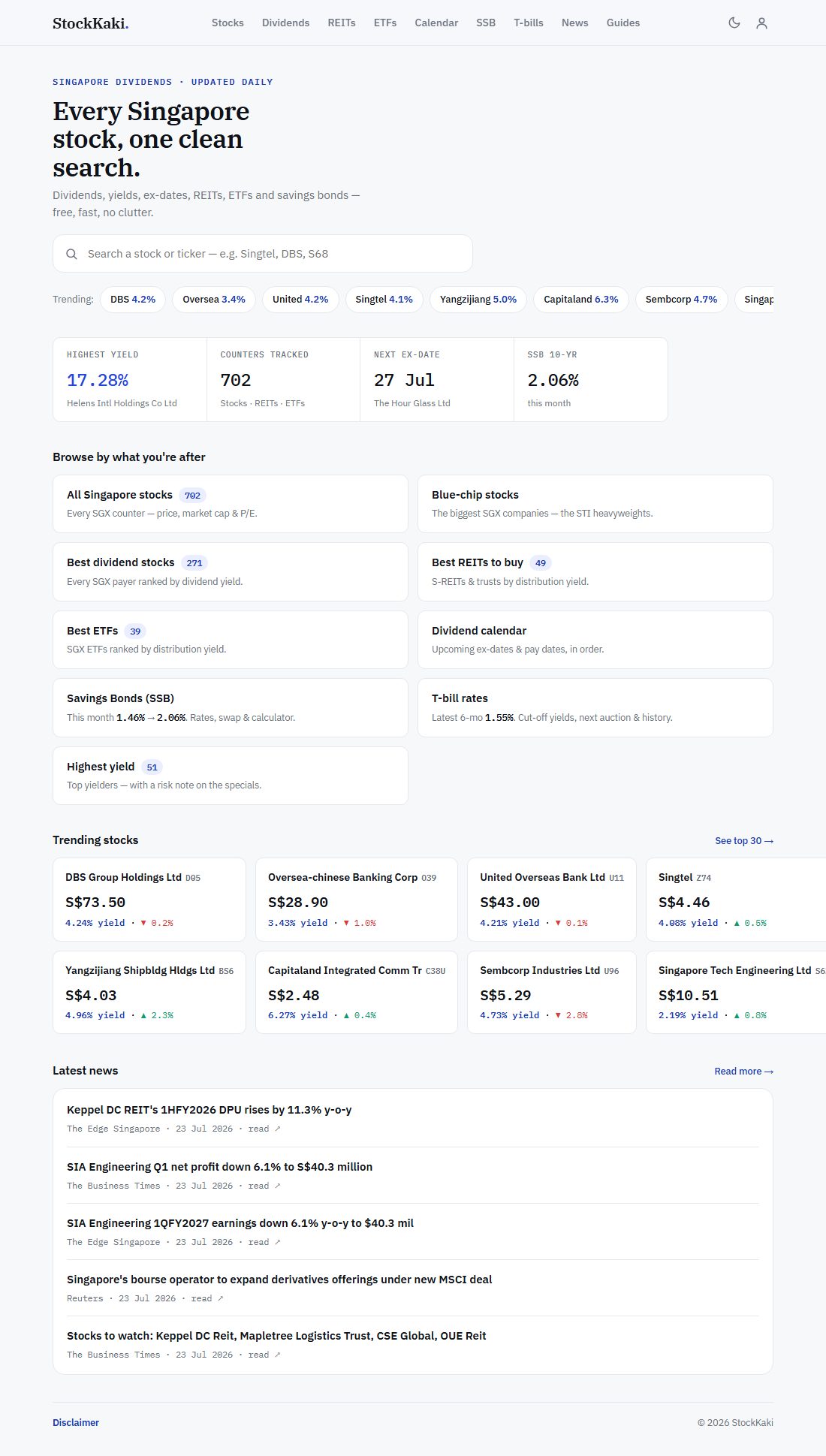Open the SIA Engineering Q1 net profit headline
826x1456 pixels.
pos(219,1167)
